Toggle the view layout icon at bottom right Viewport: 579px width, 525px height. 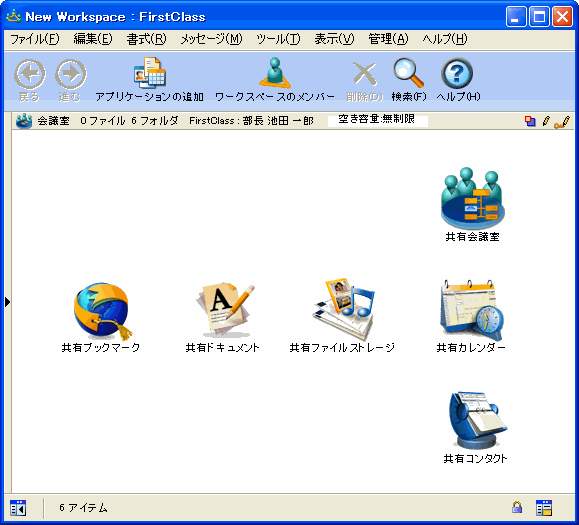544,508
